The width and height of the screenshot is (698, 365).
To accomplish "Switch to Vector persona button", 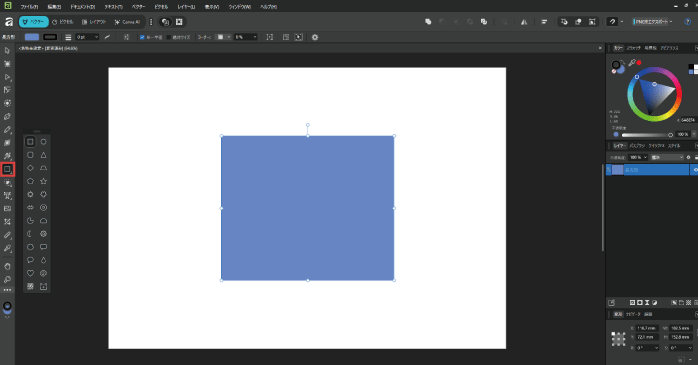I will 34,22.
